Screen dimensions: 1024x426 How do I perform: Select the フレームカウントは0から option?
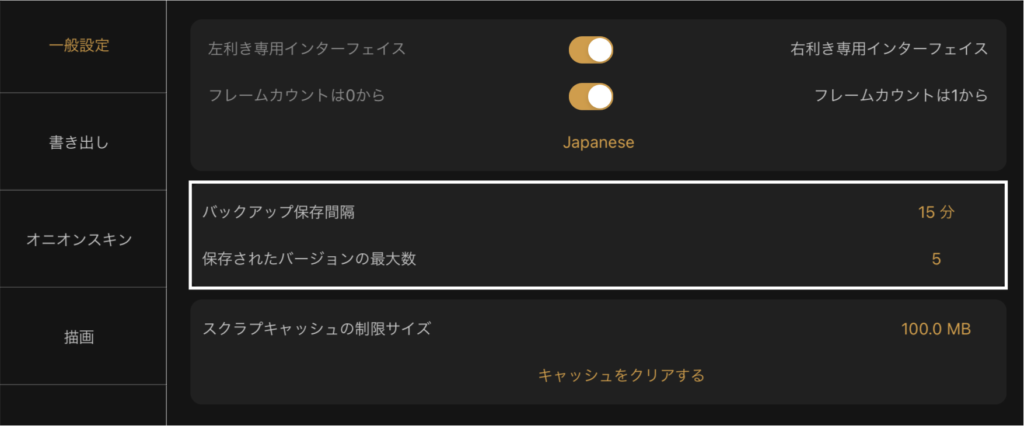[296, 95]
